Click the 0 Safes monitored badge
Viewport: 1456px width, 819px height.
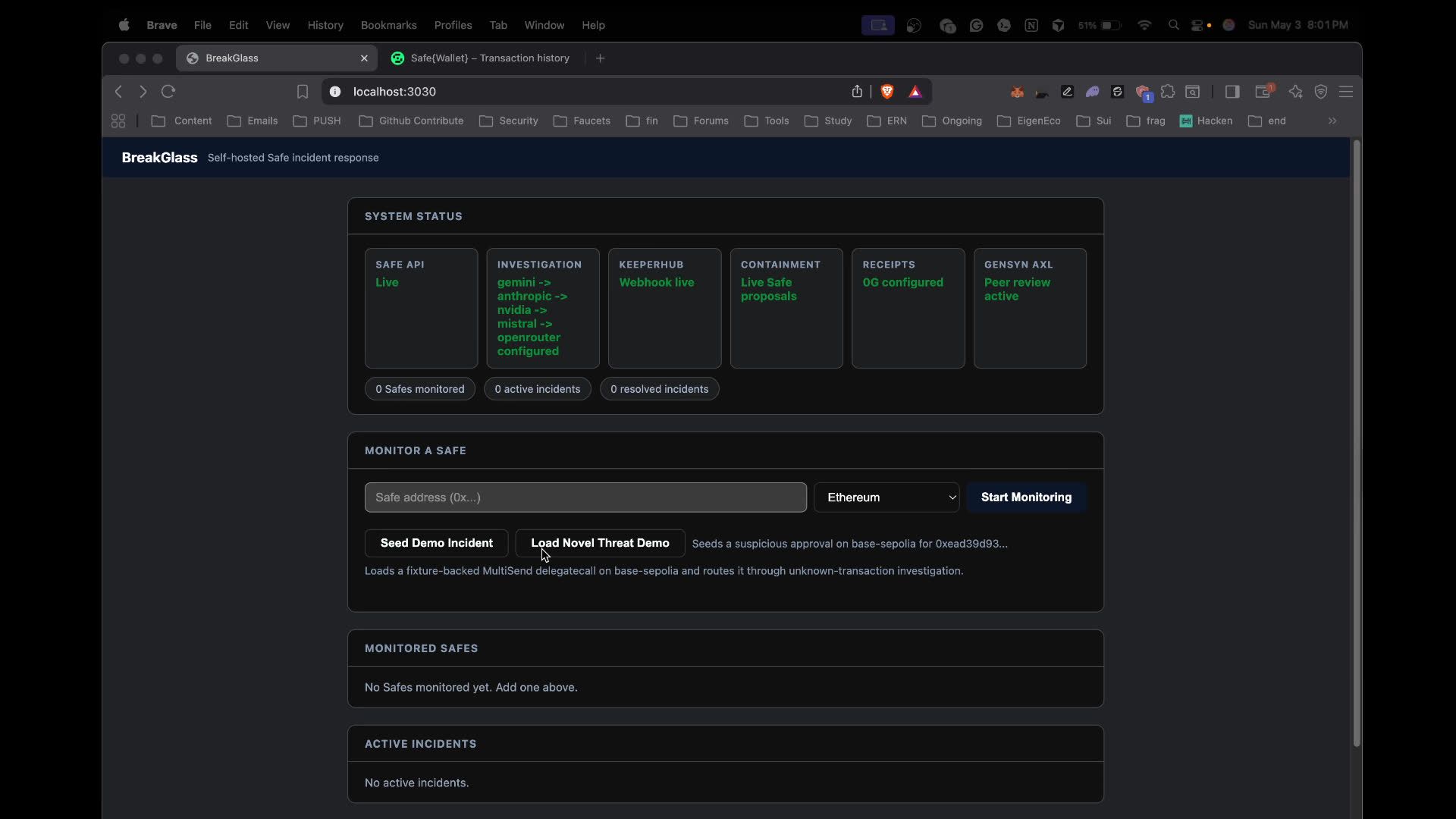(419, 389)
